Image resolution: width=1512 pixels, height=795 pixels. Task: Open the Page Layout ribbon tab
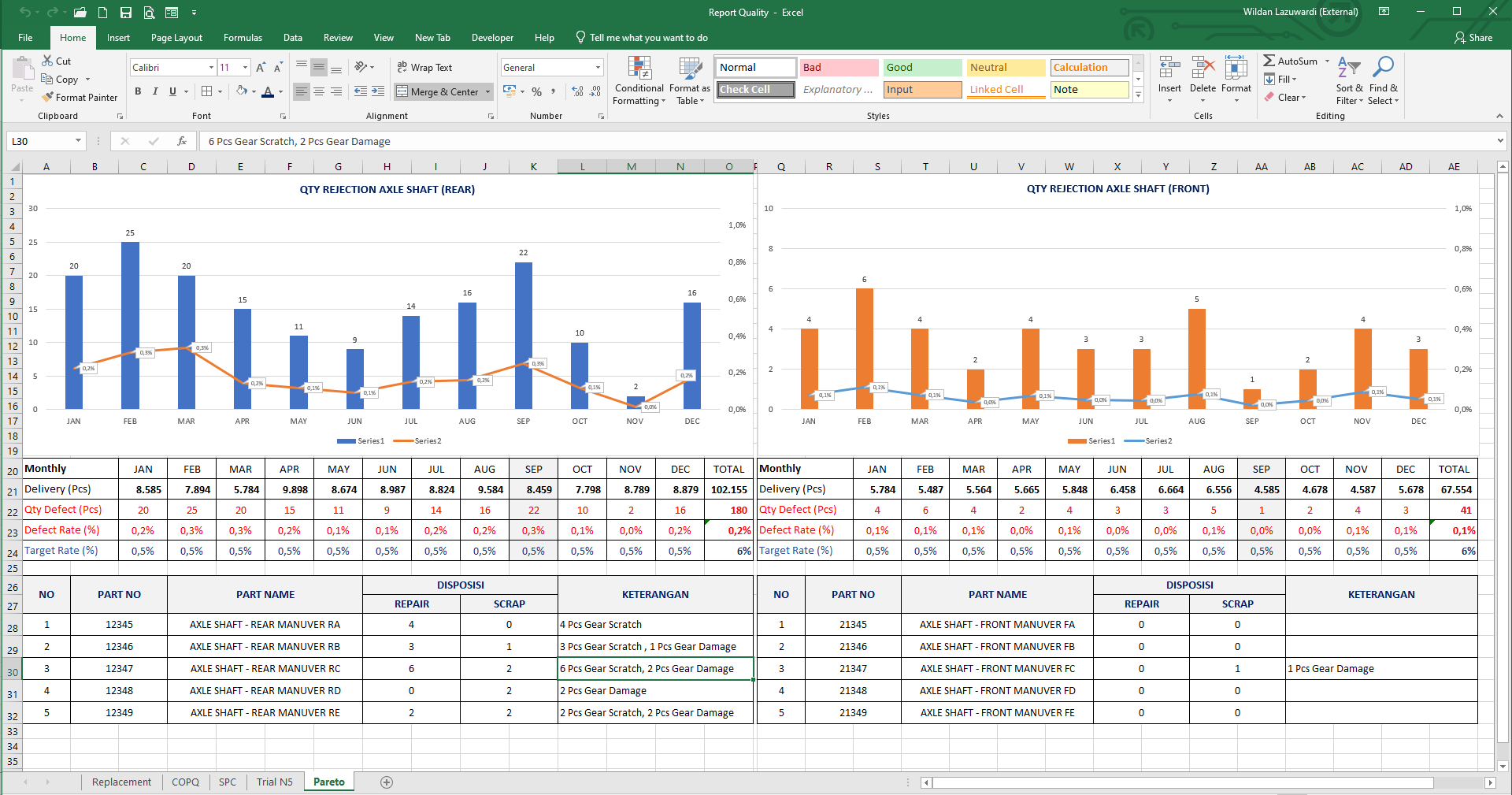tap(176, 38)
